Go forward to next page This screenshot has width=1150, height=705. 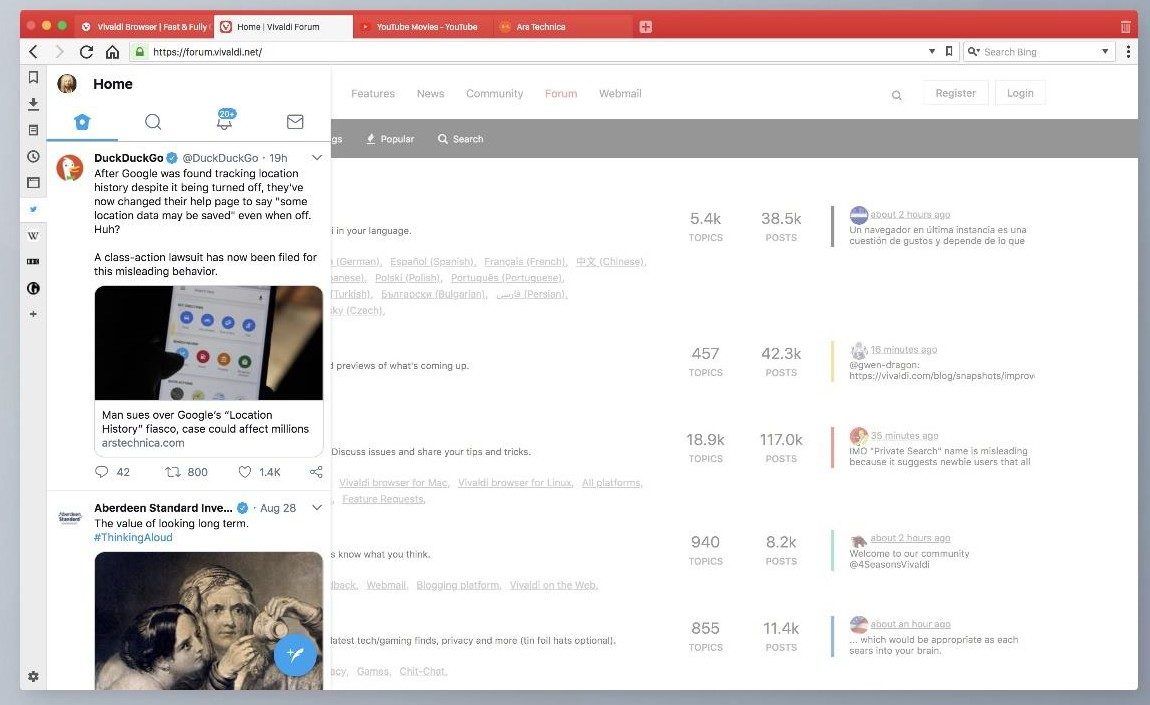tap(59, 51)
